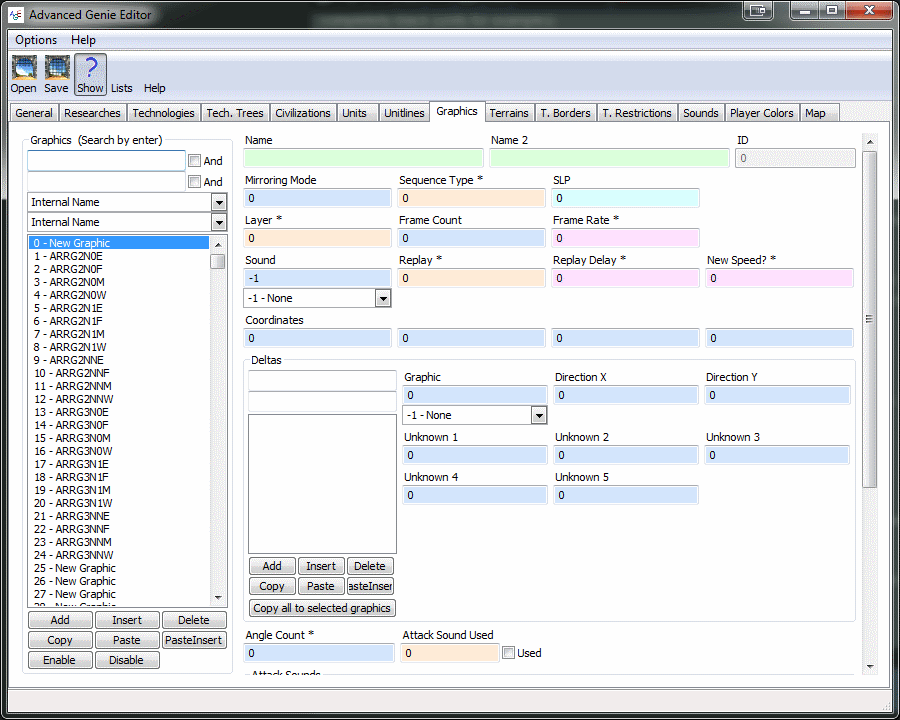Click the Direction X value field
The height and width of the screenshot is (720, 900).
pos(626,395)
